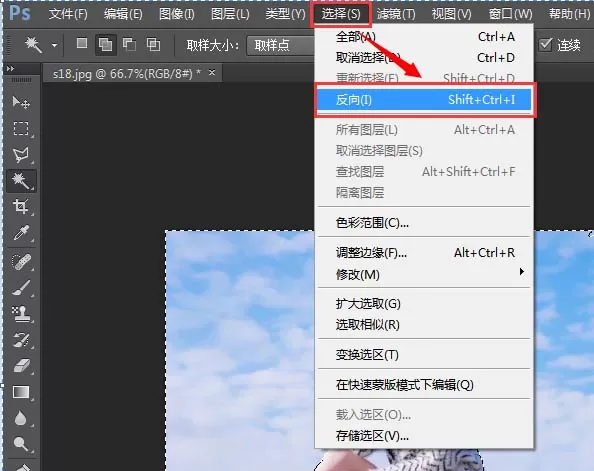
Task: Click the Photoshop Ps logo
Action: coord(20,13)
